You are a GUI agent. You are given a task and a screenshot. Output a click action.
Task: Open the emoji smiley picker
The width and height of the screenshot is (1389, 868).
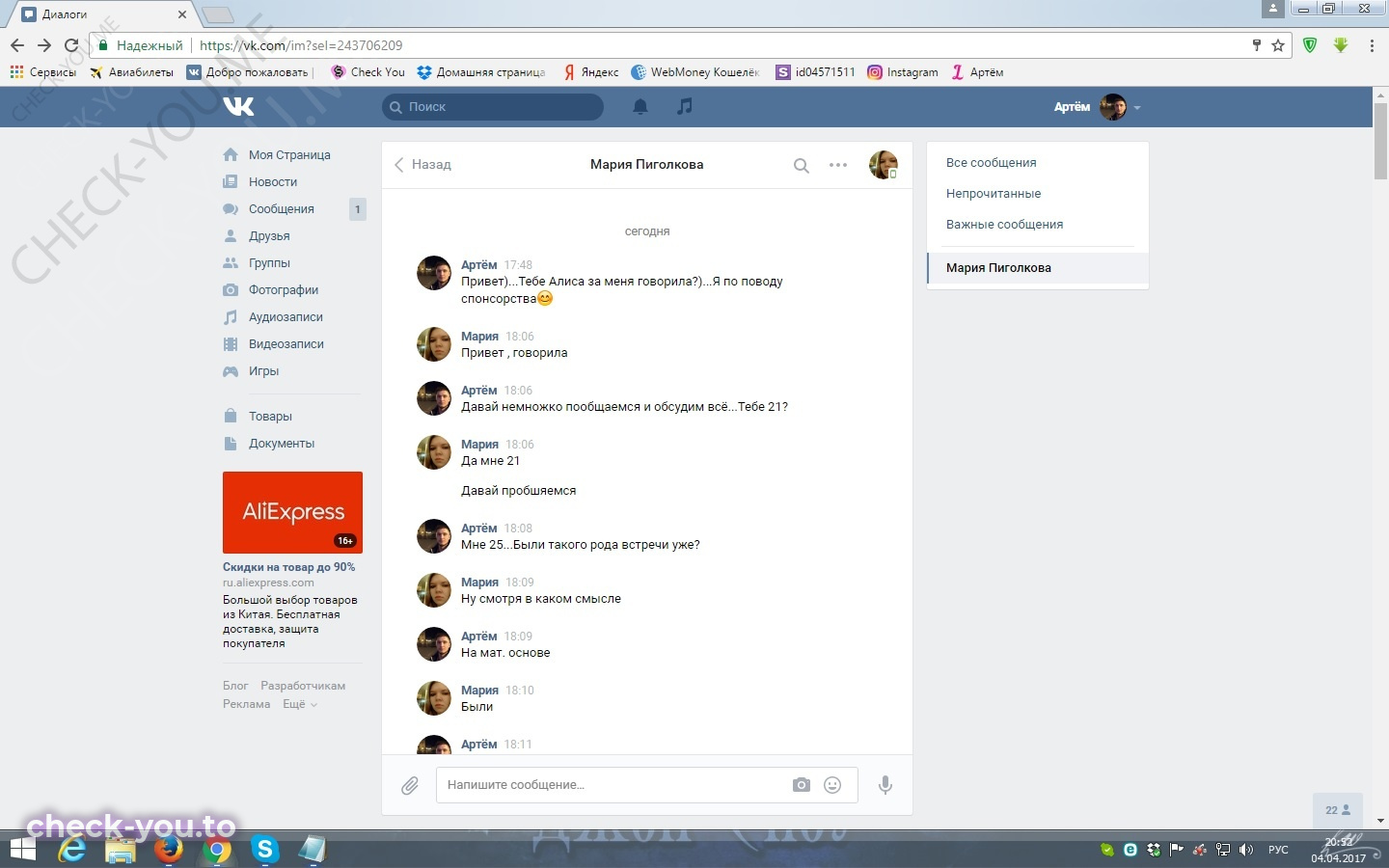(x=832, y=785)
